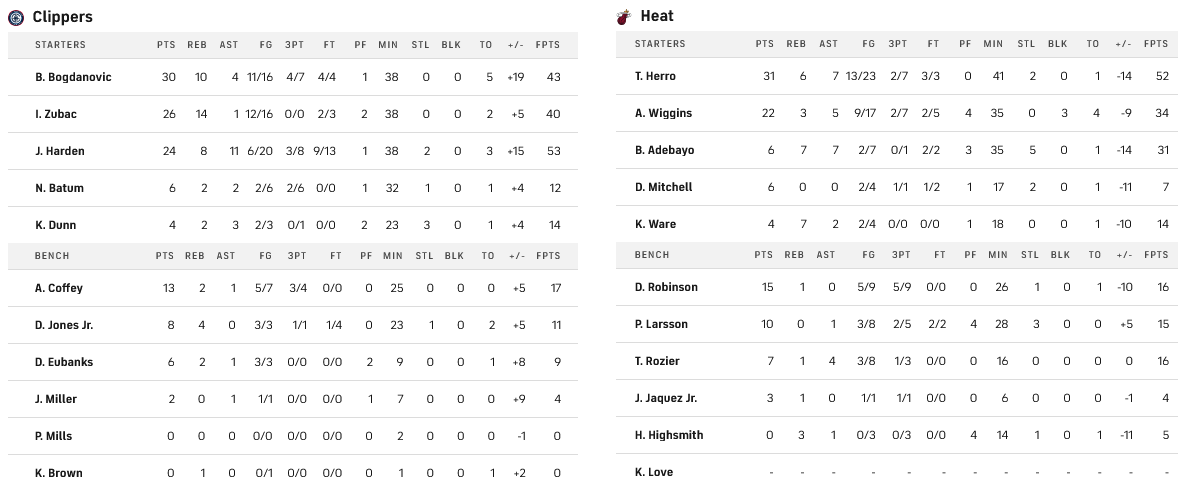The width and height of the screenshot is (1186, 490).
Task: Click the Clippers team logo icon
Action: point(16,17)
